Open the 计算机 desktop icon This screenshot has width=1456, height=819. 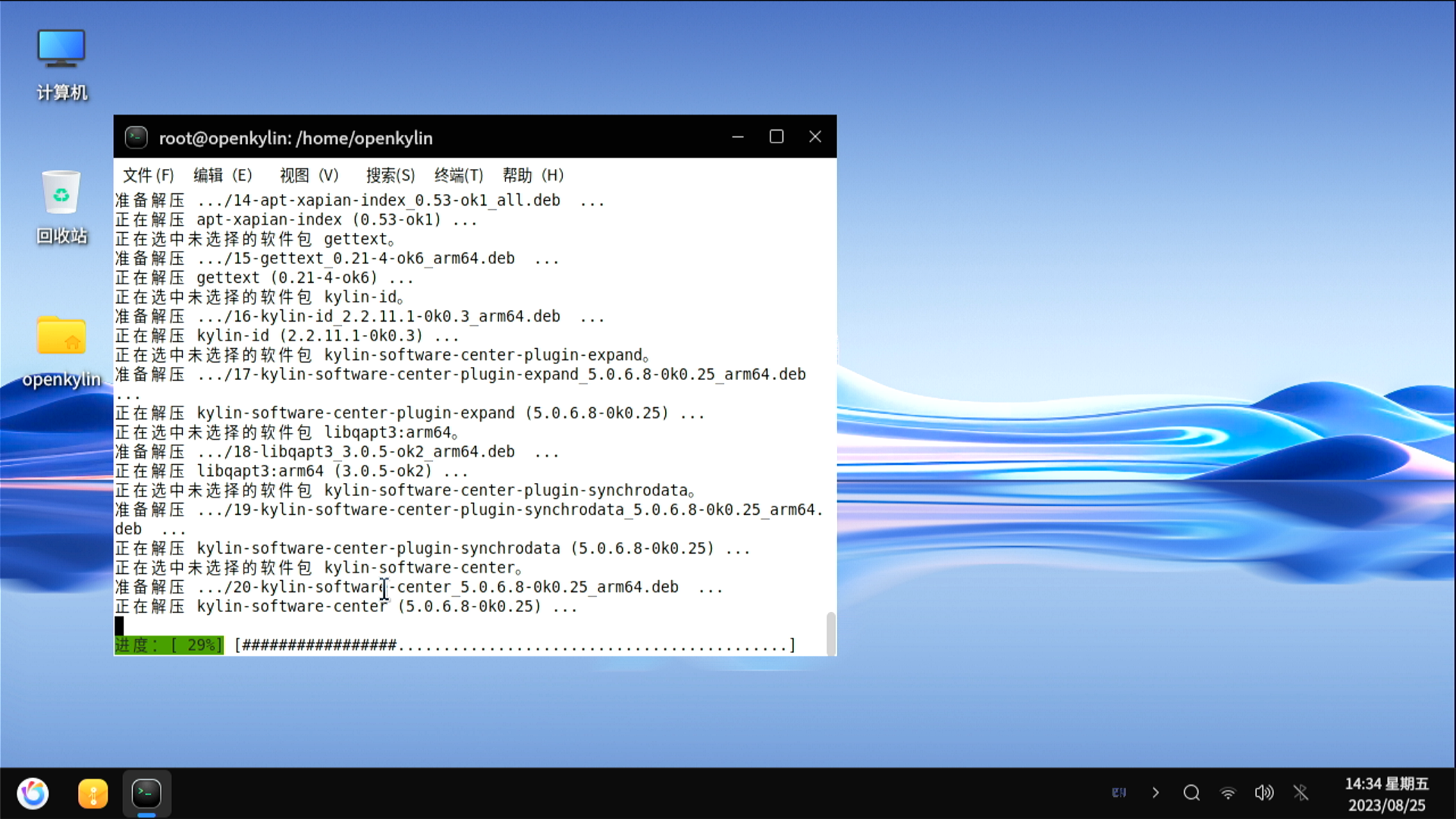61,64
